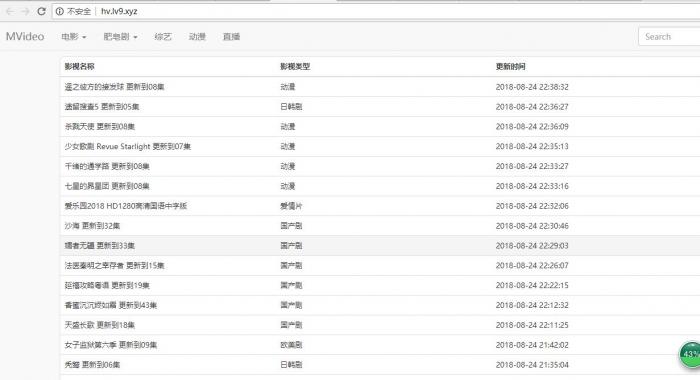Open the drama dropdown next to 电影

pyautogui.click(x=121, y=37)
